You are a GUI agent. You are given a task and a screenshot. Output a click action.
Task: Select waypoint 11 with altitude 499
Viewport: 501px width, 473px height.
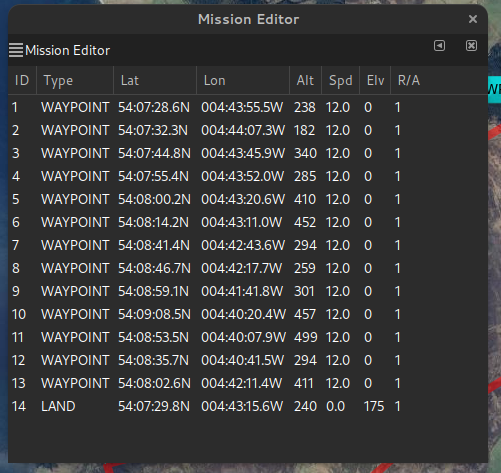[x=248, y=337]
